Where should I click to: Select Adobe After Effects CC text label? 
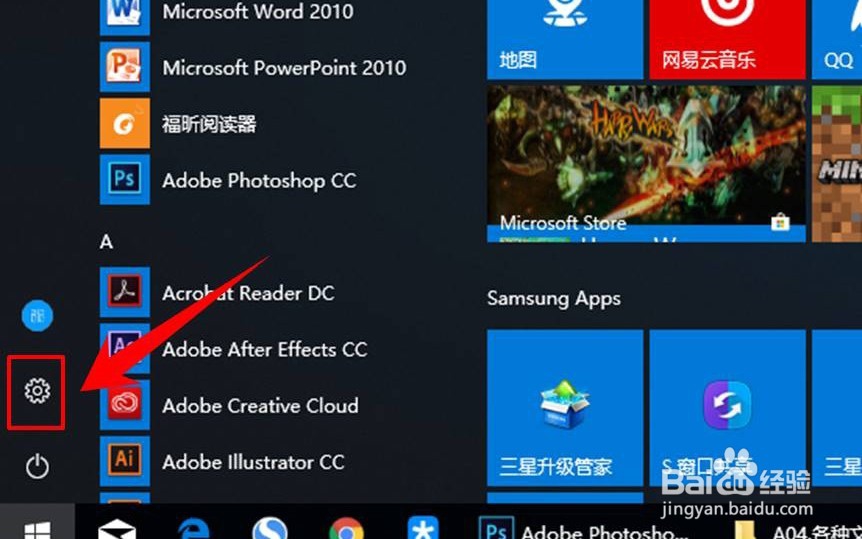point(265,350)
